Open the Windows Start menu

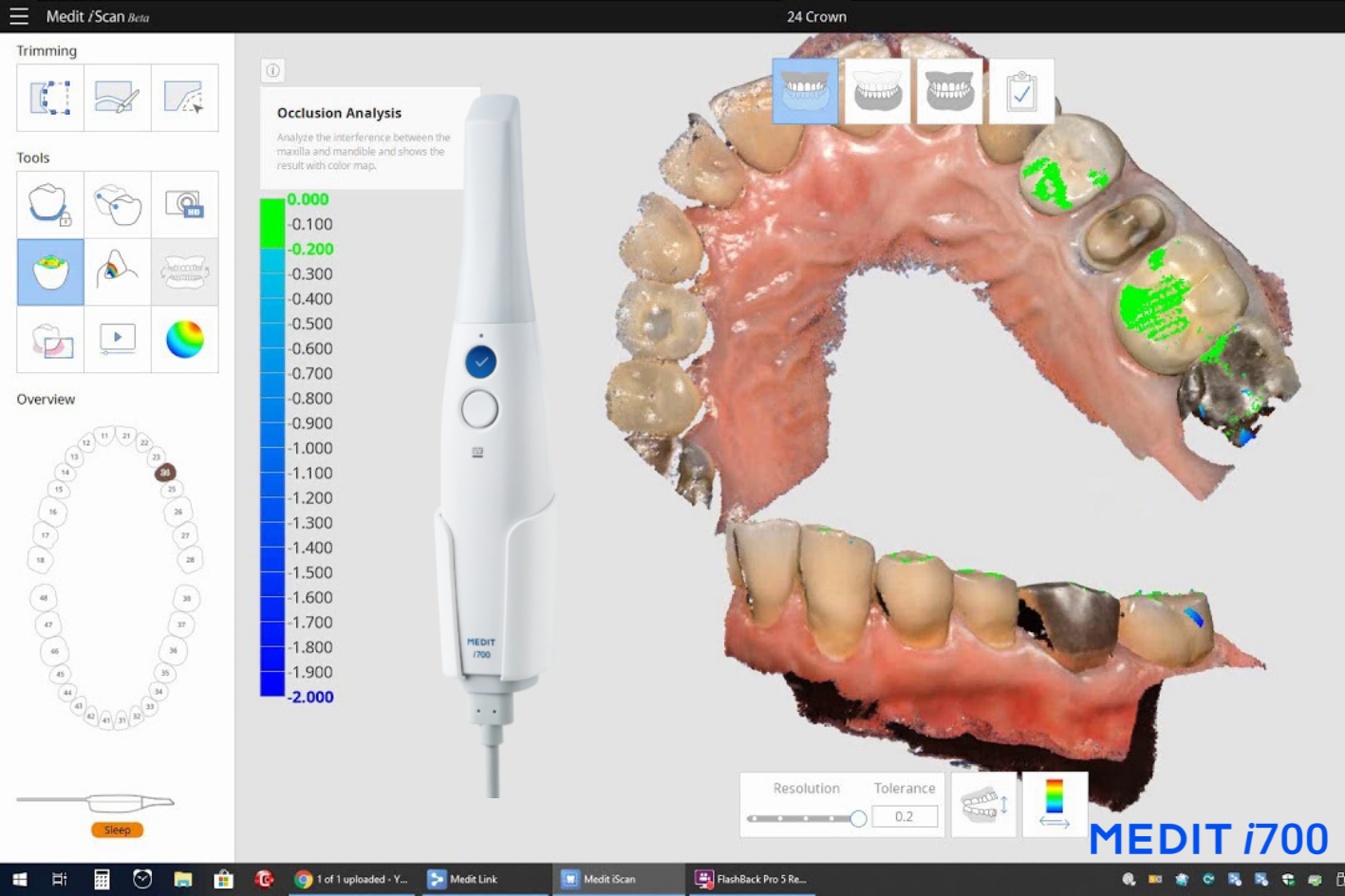tap(19, 880)
